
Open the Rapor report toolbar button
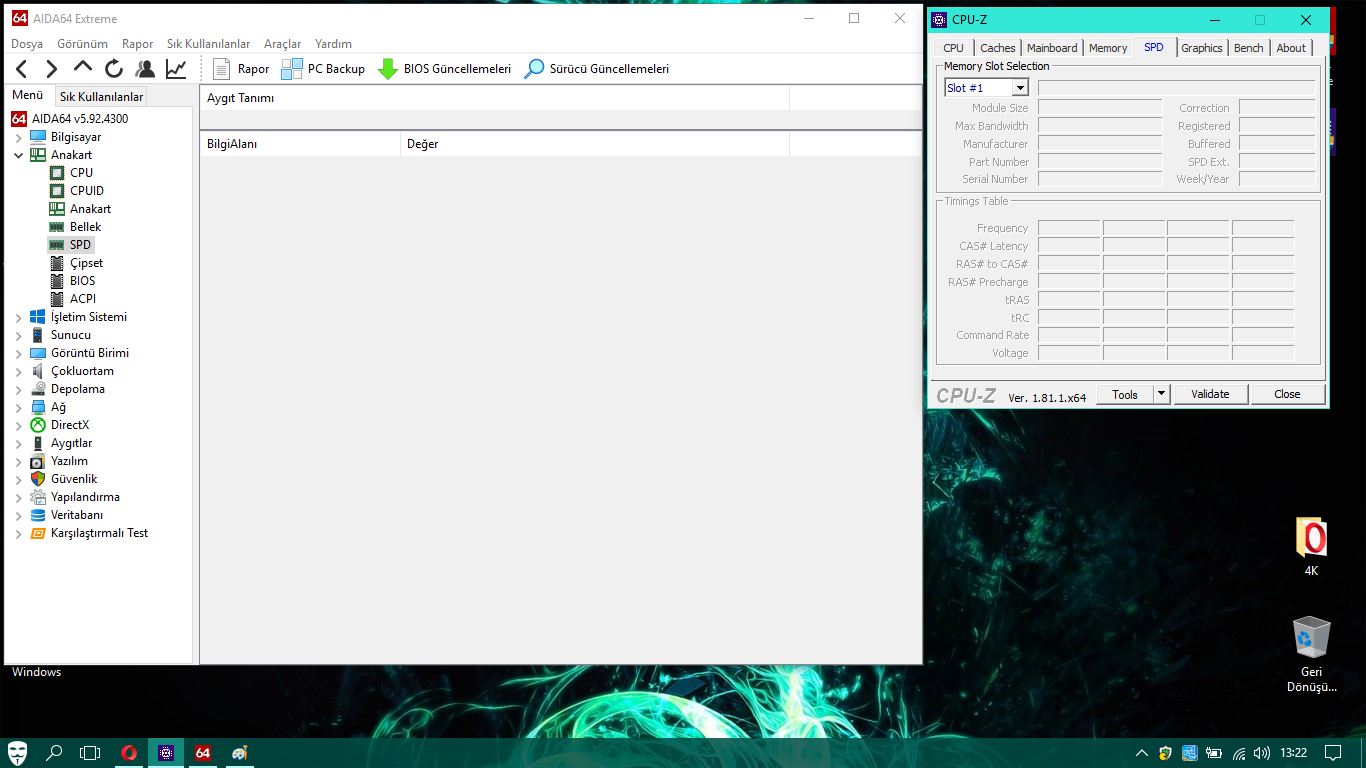(x=241, y=69)
